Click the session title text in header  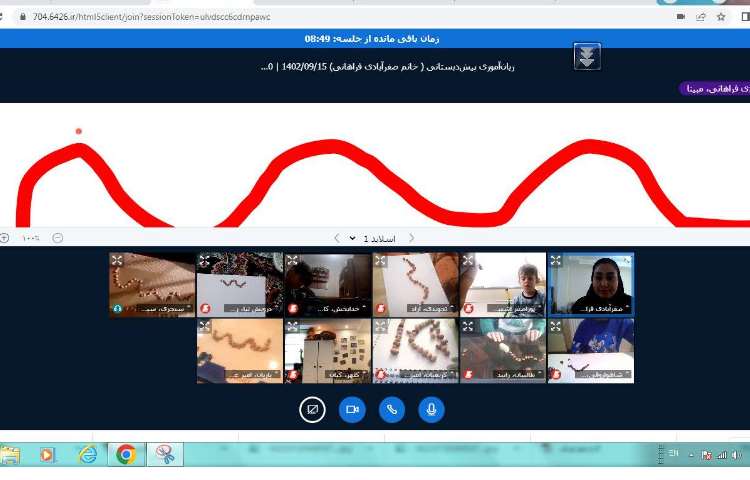400,66
